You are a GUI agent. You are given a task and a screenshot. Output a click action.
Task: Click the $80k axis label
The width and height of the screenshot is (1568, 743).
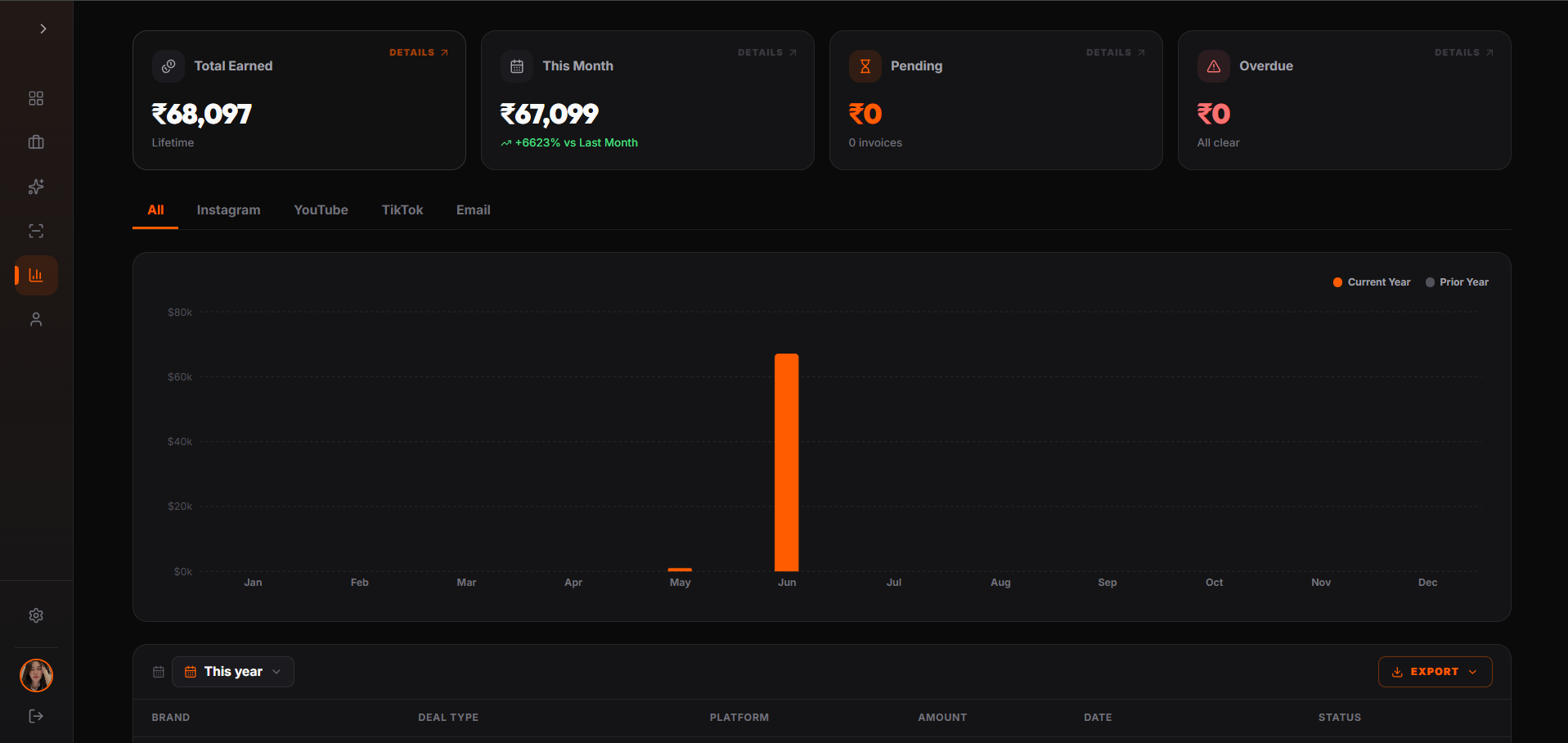coord(180,313)
